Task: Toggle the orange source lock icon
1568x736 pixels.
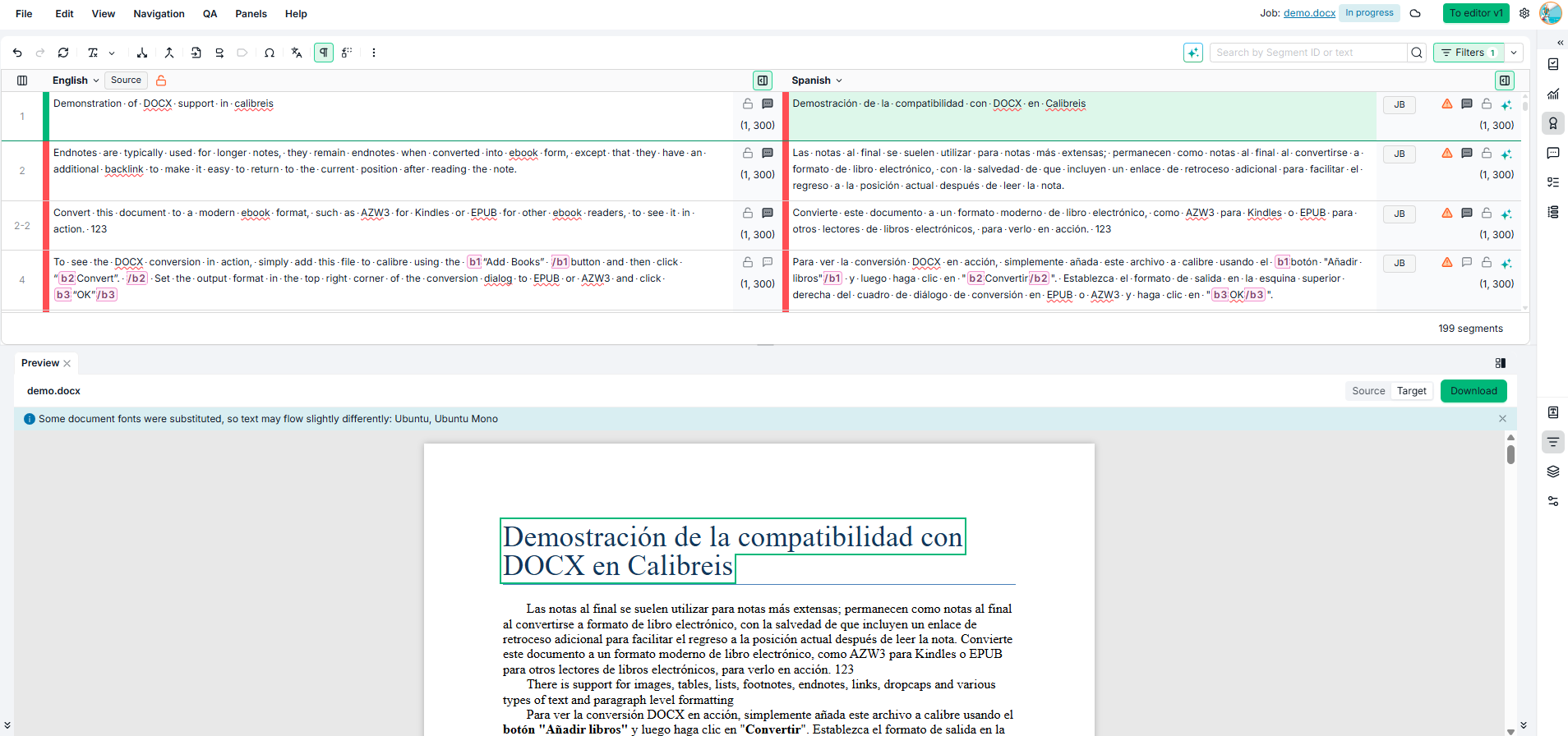Action: coord(161,80)
